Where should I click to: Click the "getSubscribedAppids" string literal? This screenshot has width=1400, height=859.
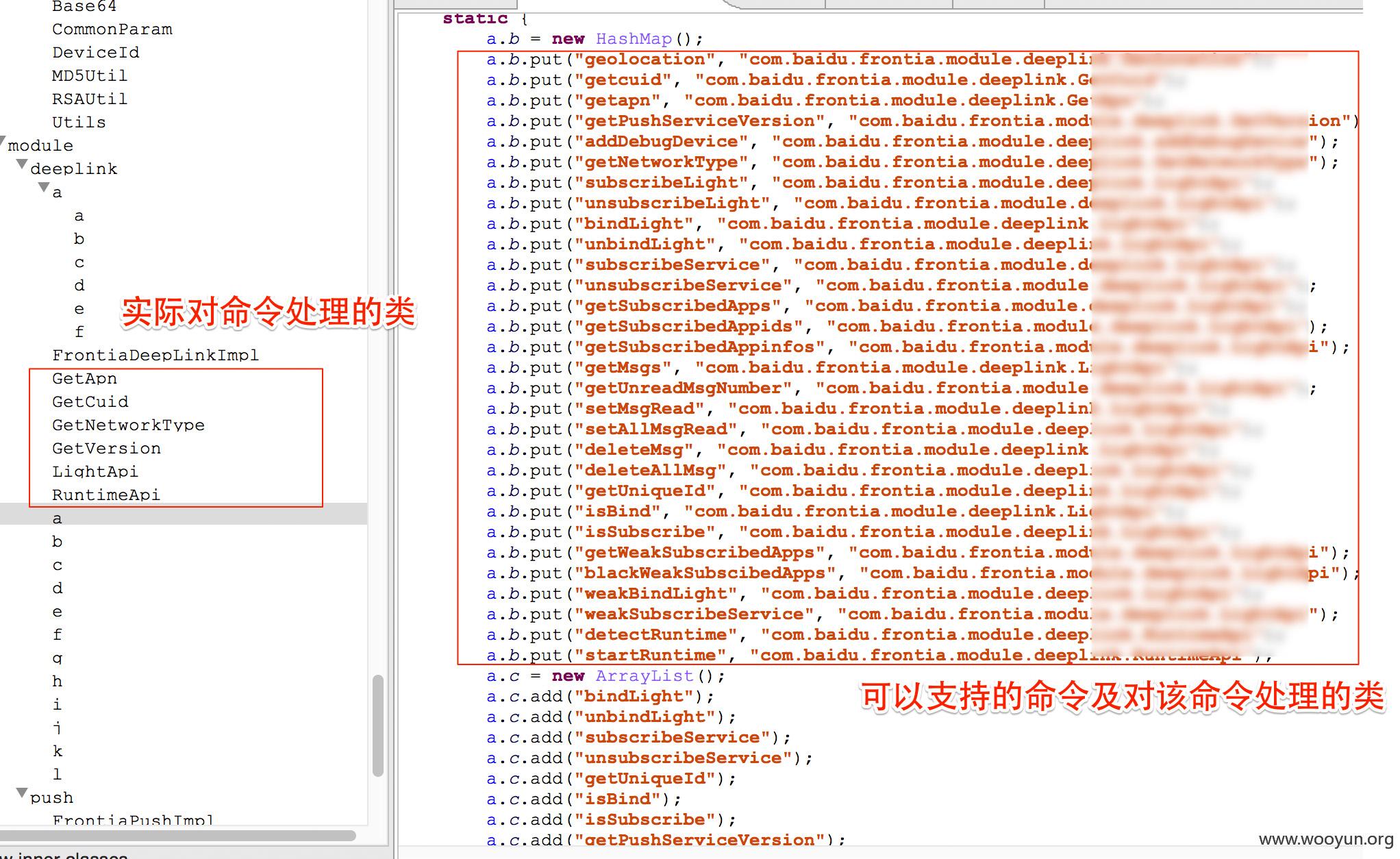pyautogui.click(x=688, y=327)
